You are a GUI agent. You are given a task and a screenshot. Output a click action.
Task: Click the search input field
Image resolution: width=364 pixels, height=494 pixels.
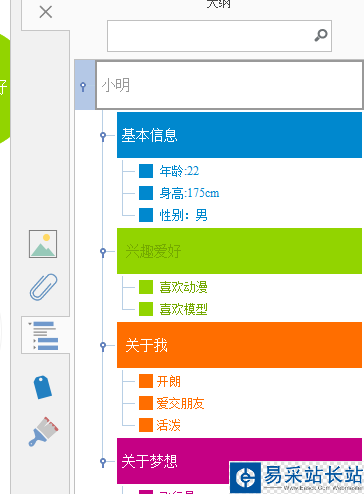coord(219,36)
